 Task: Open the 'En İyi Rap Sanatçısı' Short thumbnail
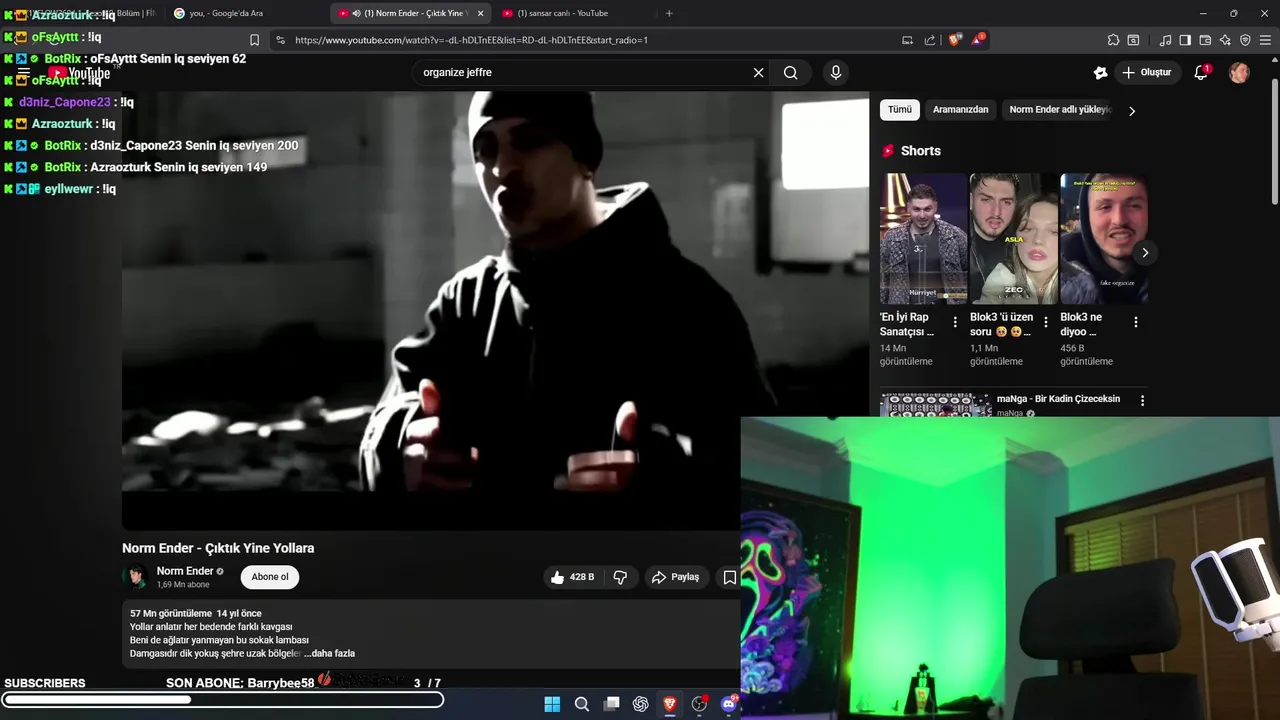click(923, 238)
